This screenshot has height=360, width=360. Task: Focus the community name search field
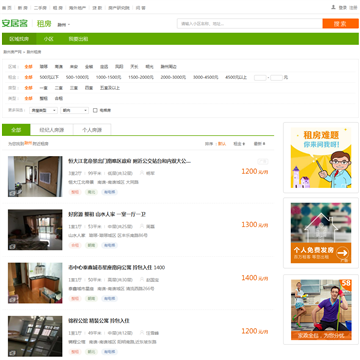(x=250, y=24)
